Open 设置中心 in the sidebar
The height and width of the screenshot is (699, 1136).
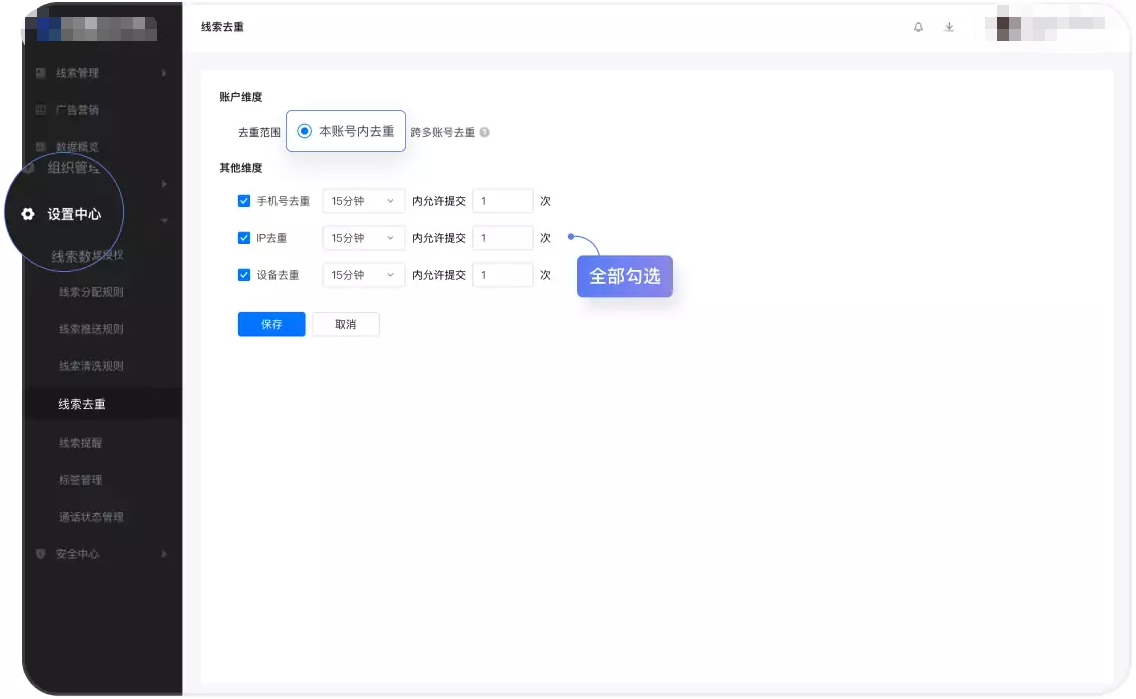[x=74, y=214]
